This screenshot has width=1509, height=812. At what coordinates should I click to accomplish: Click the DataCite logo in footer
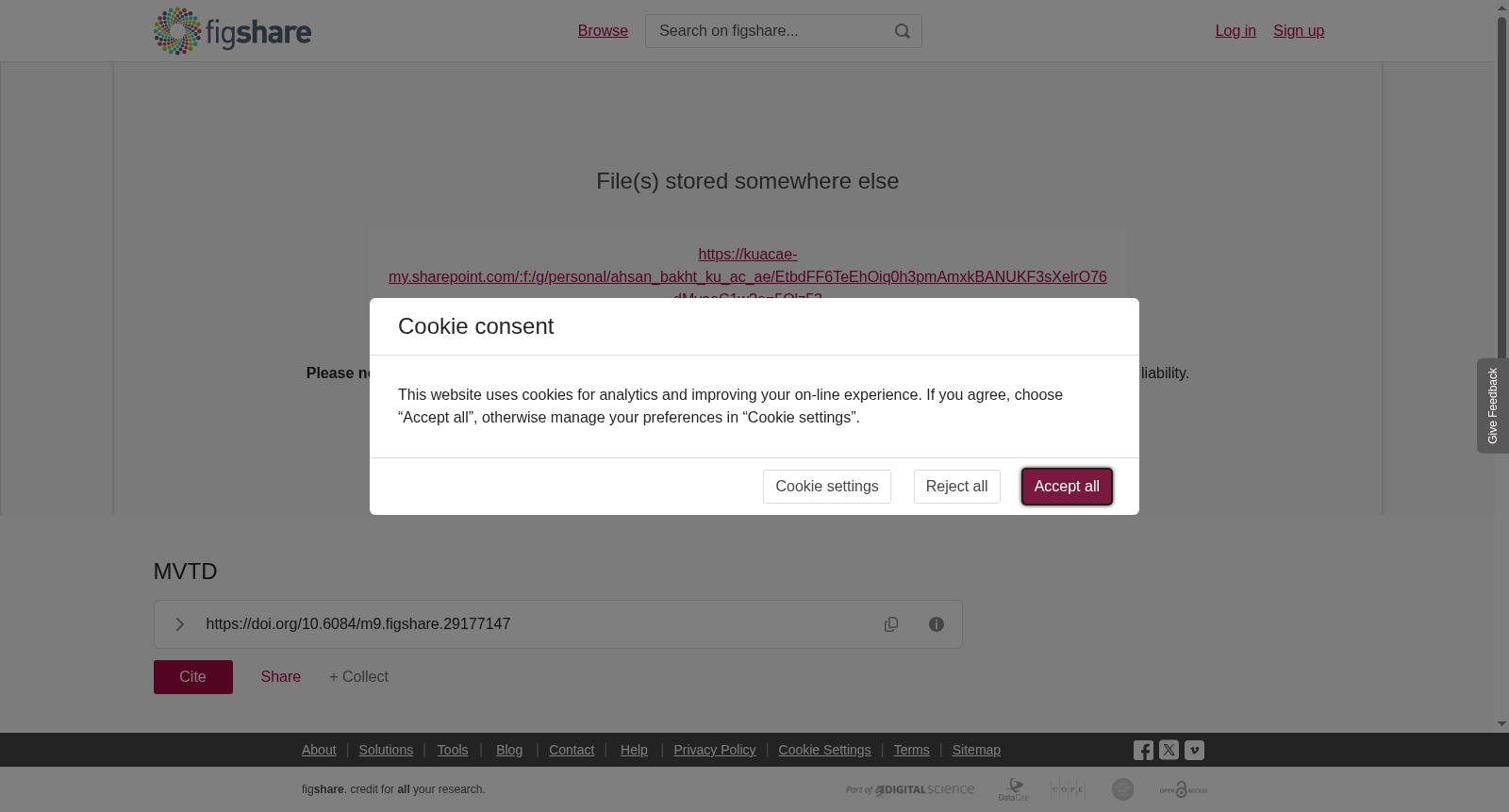point(1014,789)
